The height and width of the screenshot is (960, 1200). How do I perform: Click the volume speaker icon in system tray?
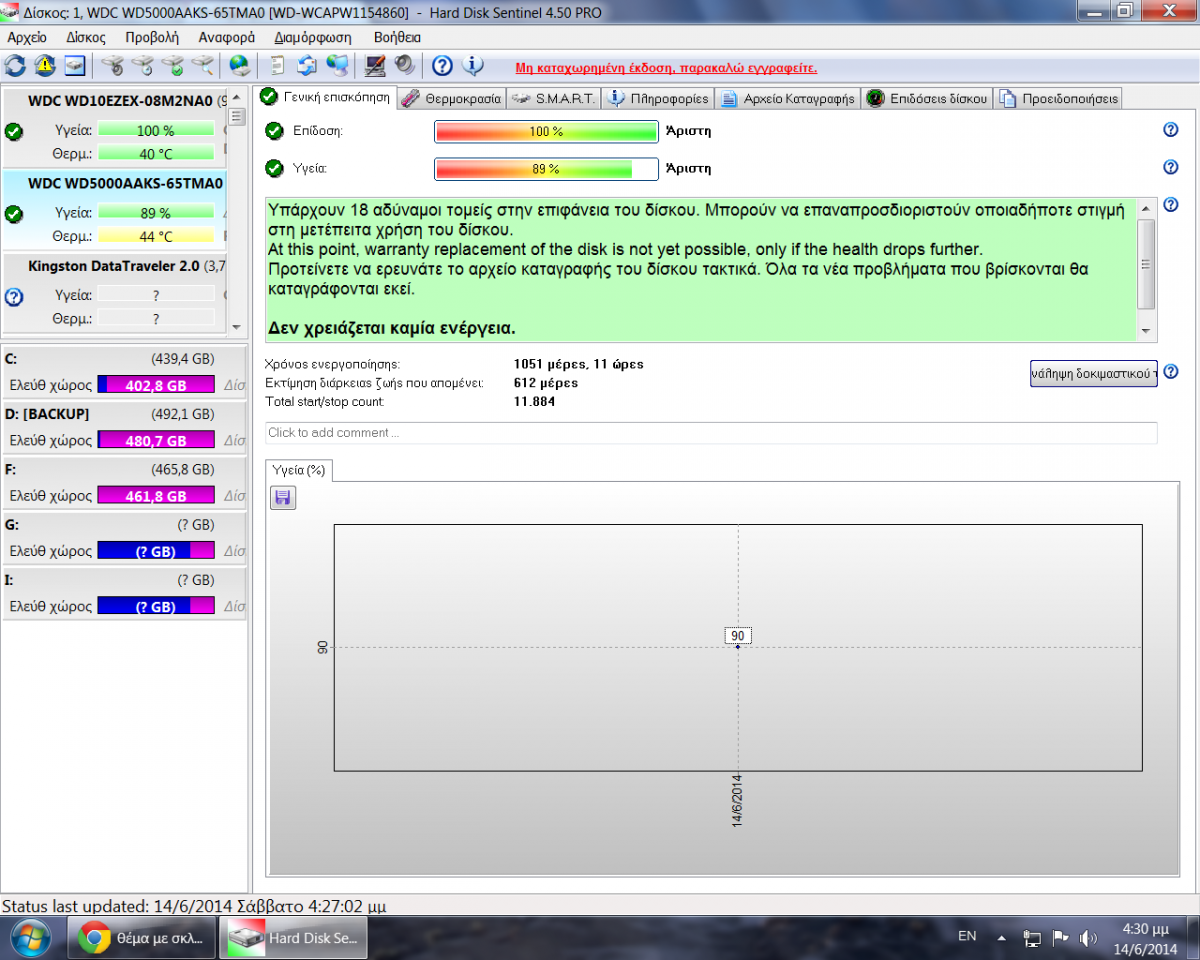(x=1088, y=938)
